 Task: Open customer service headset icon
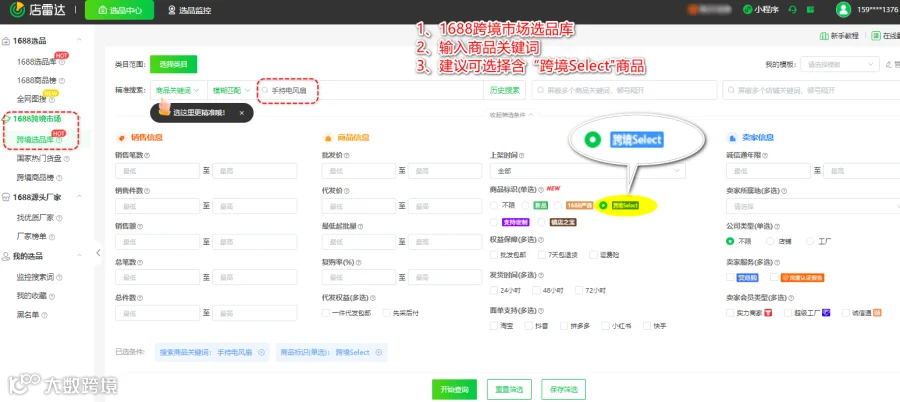tap(793, 10)
